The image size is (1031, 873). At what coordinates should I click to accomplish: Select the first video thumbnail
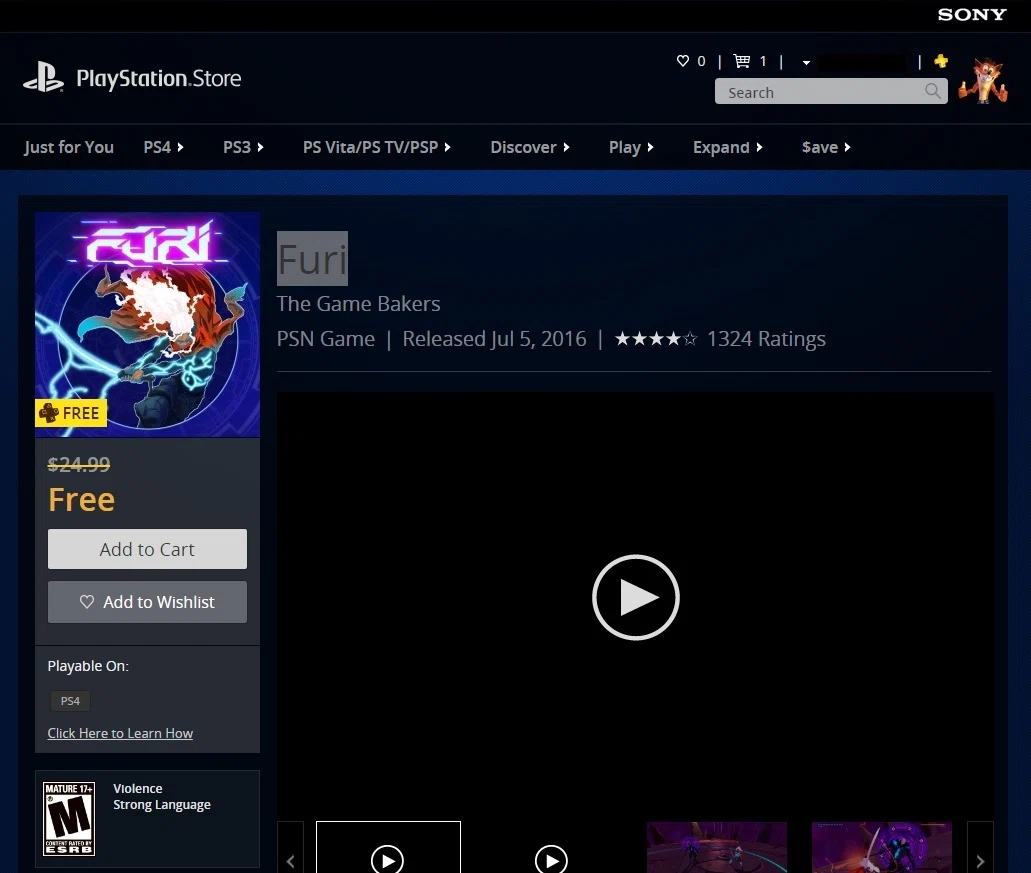click(388, 848)
